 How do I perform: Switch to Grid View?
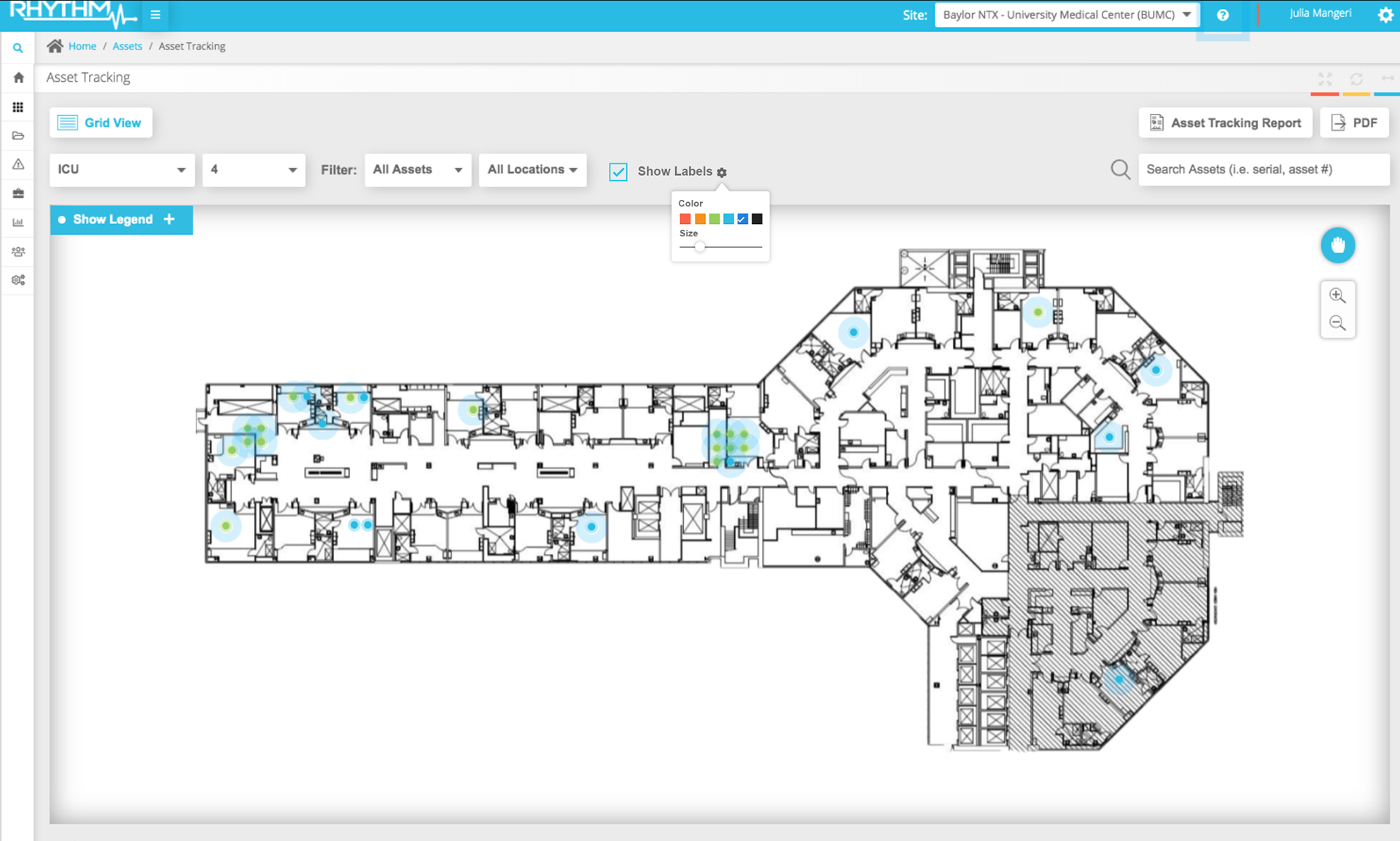101,123
